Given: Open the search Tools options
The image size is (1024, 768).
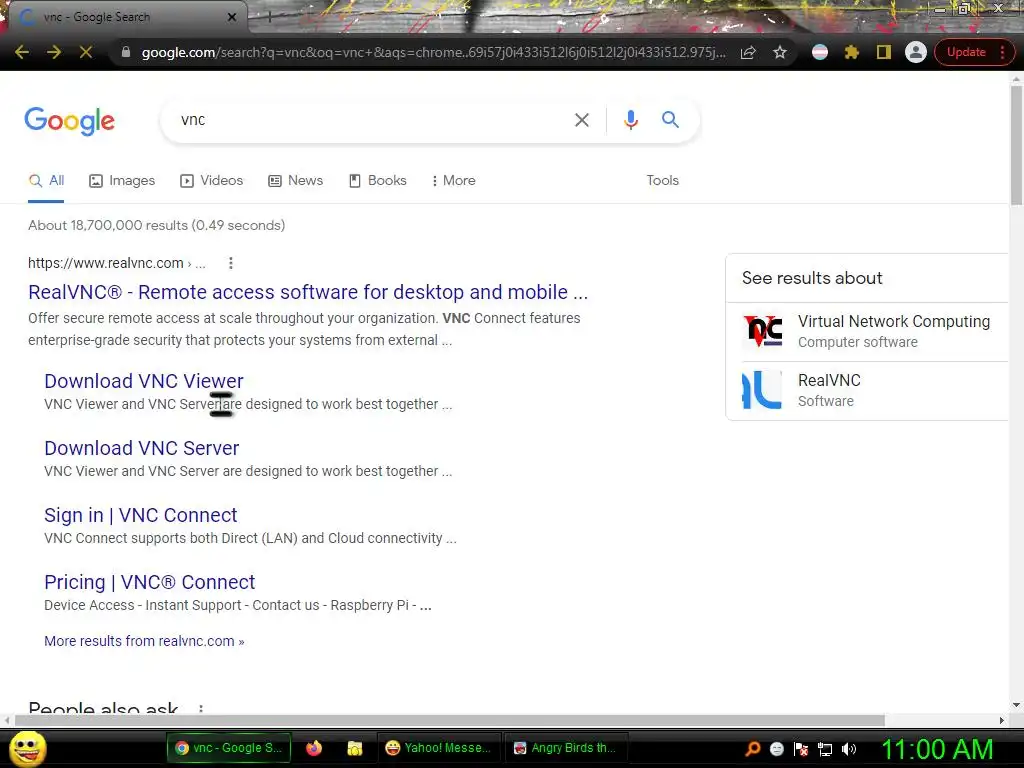Looking at the screenshot, I should point(662,181).
